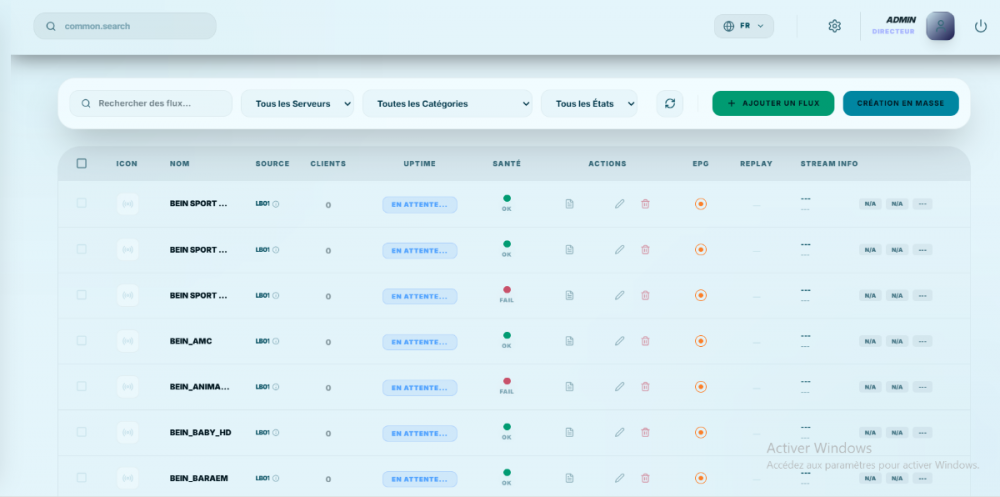The image size is (1000, 497).
Task: Select the BEIN_BARAEM row checkbox
Action: point(82,478)
